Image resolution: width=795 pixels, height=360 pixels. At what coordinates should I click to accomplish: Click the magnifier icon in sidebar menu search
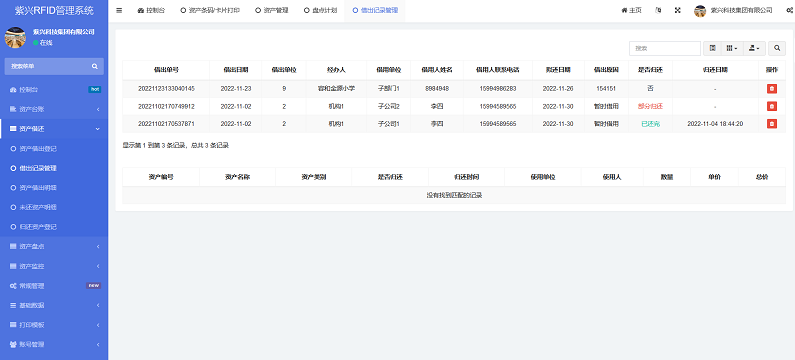pyautogui.click(x=95, y=66)
